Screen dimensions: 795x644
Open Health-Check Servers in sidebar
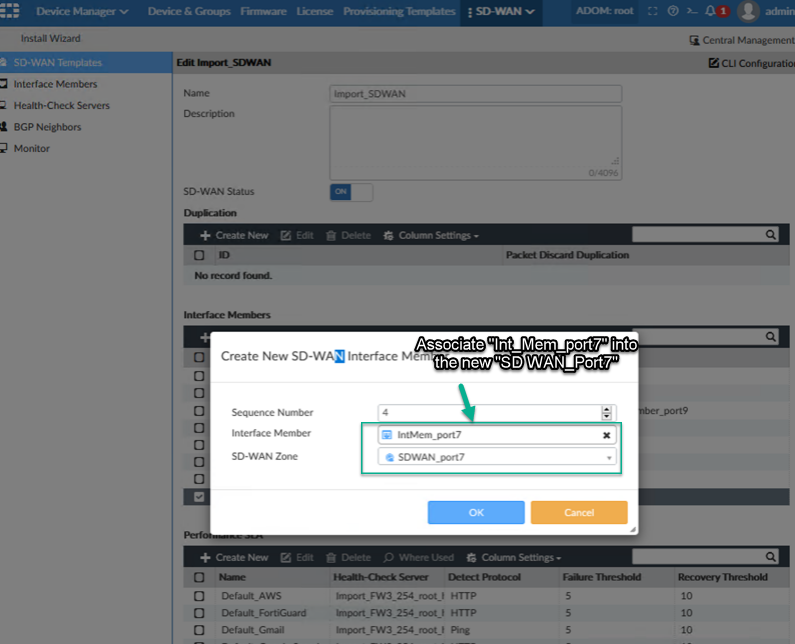[61, 105]
